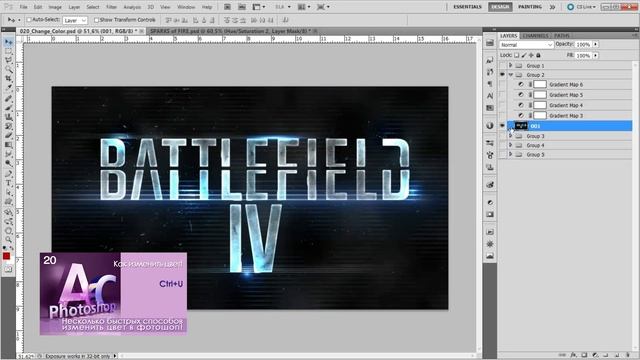The height and width of the screenshot is (360, 640).
Task: Open the Fill slider arrow
Action: (x=596, y=55)
